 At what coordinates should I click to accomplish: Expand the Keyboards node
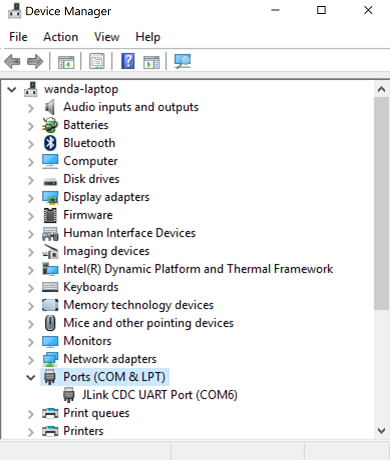coord(31,288)
